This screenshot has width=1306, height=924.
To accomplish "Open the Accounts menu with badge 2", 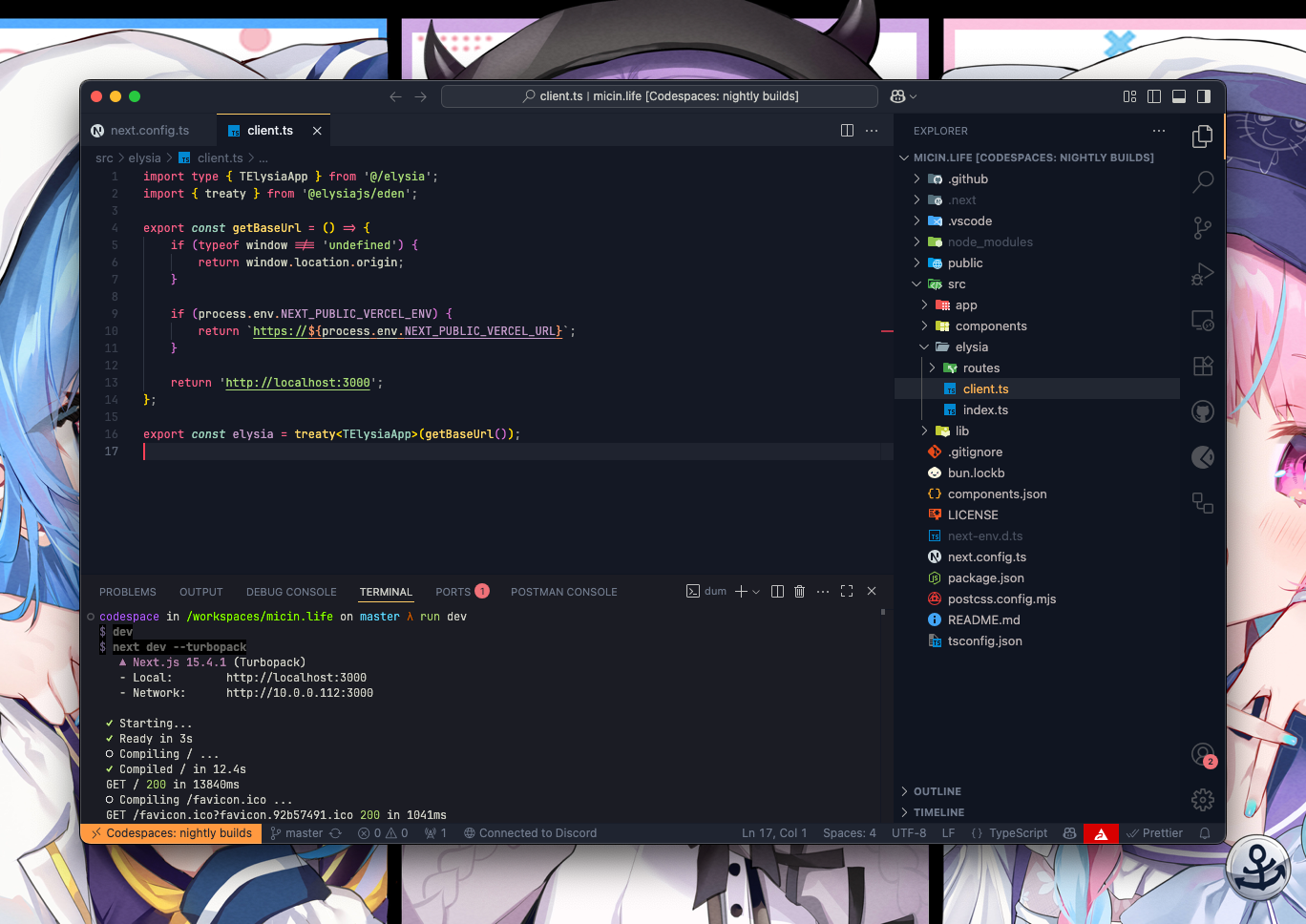I will 1203,755.
